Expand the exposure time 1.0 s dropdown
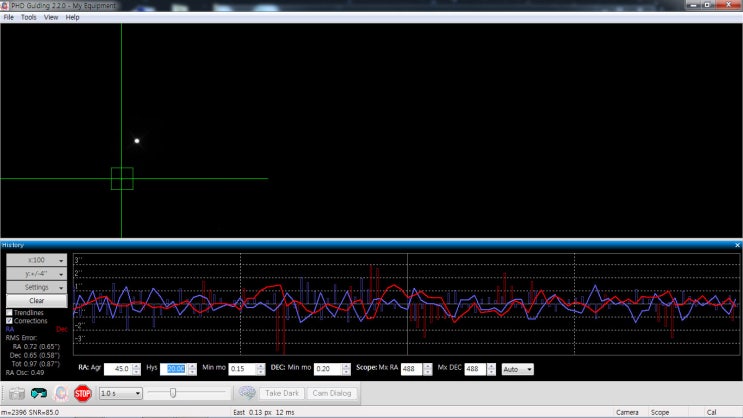 tap(121, 393)
